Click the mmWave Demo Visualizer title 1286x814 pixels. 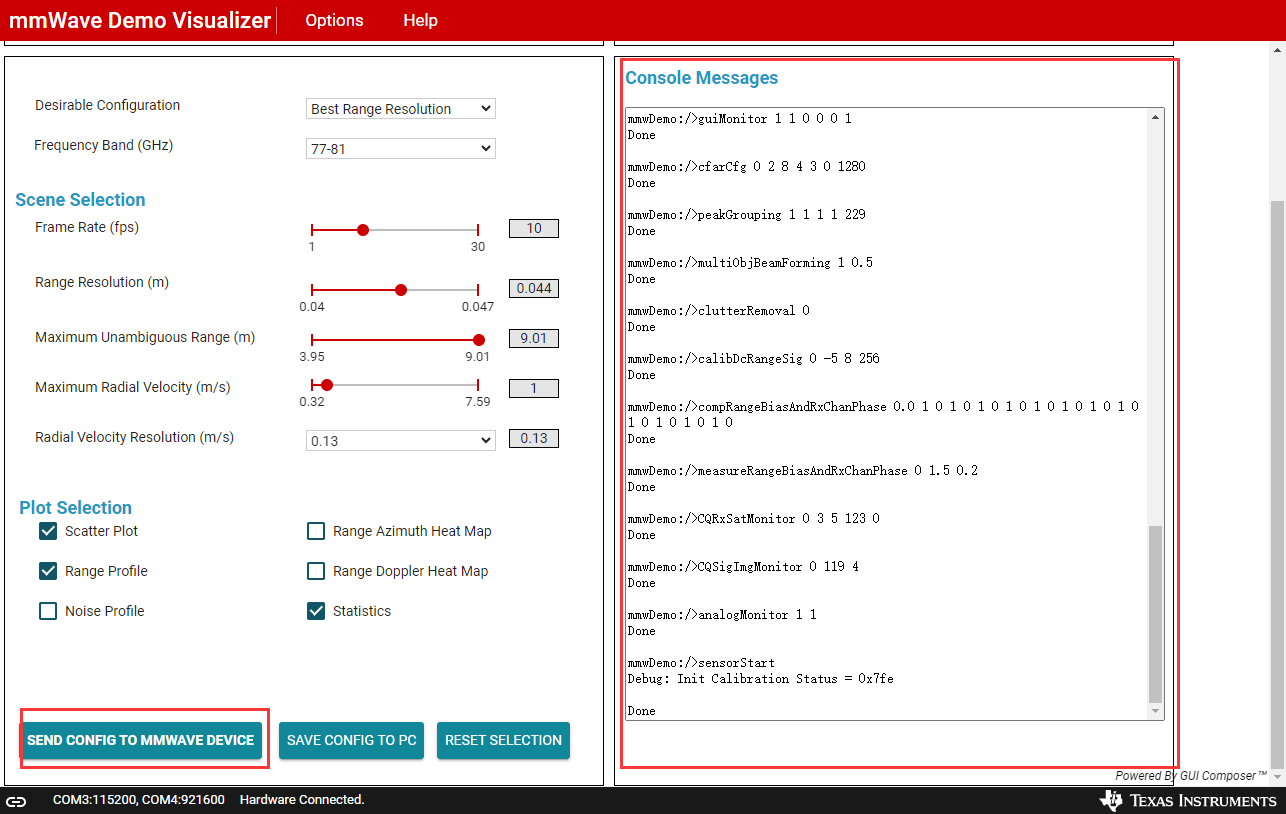pyautogui.click(x=140, y=20)
